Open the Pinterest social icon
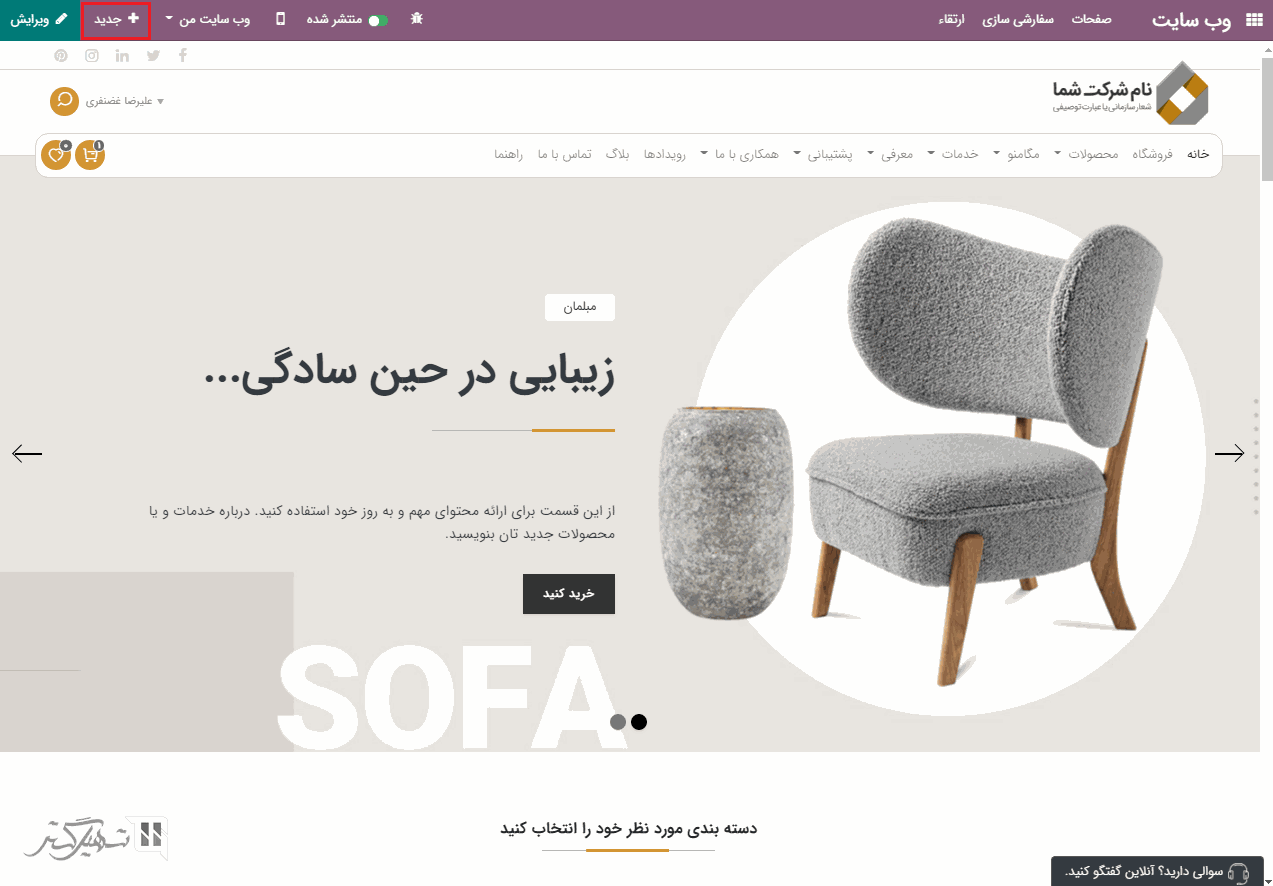This screenshot has height=886, width=1273. pos(62,55)
